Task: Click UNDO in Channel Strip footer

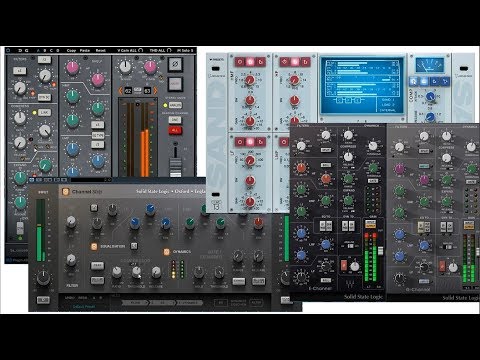Action: pos(70,298)
